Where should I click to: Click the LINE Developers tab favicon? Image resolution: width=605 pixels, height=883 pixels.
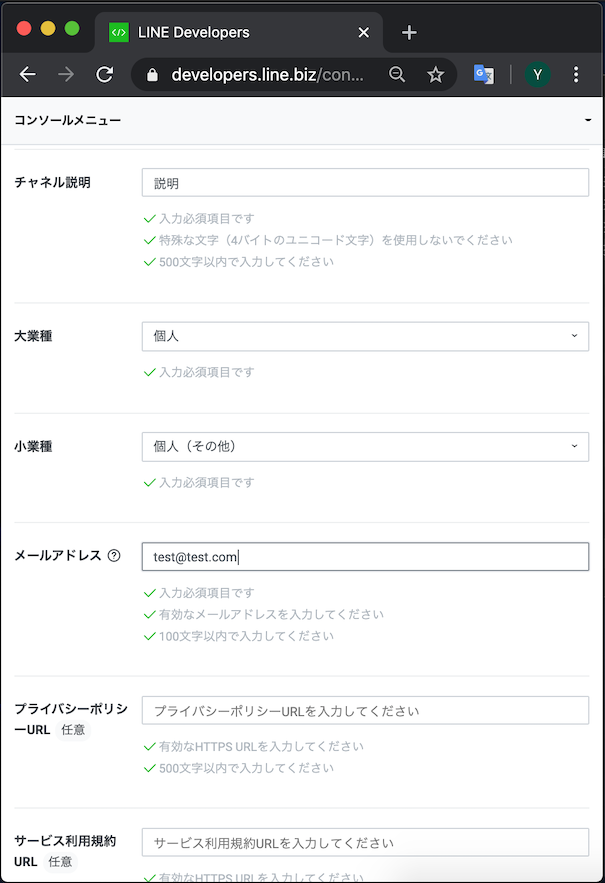[119, 33]
